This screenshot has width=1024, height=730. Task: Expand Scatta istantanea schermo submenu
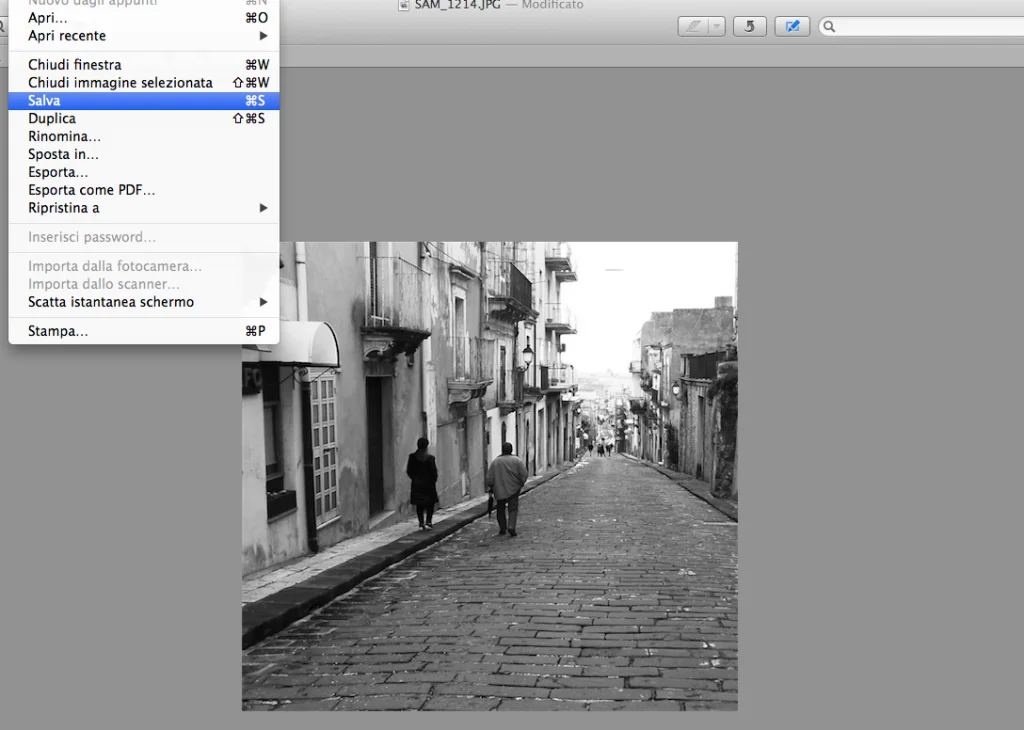(x=111, y=302)
